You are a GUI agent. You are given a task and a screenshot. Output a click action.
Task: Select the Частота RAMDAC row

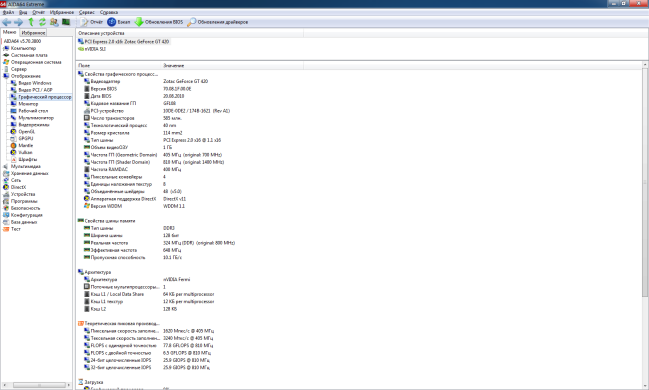coord(132,169)
